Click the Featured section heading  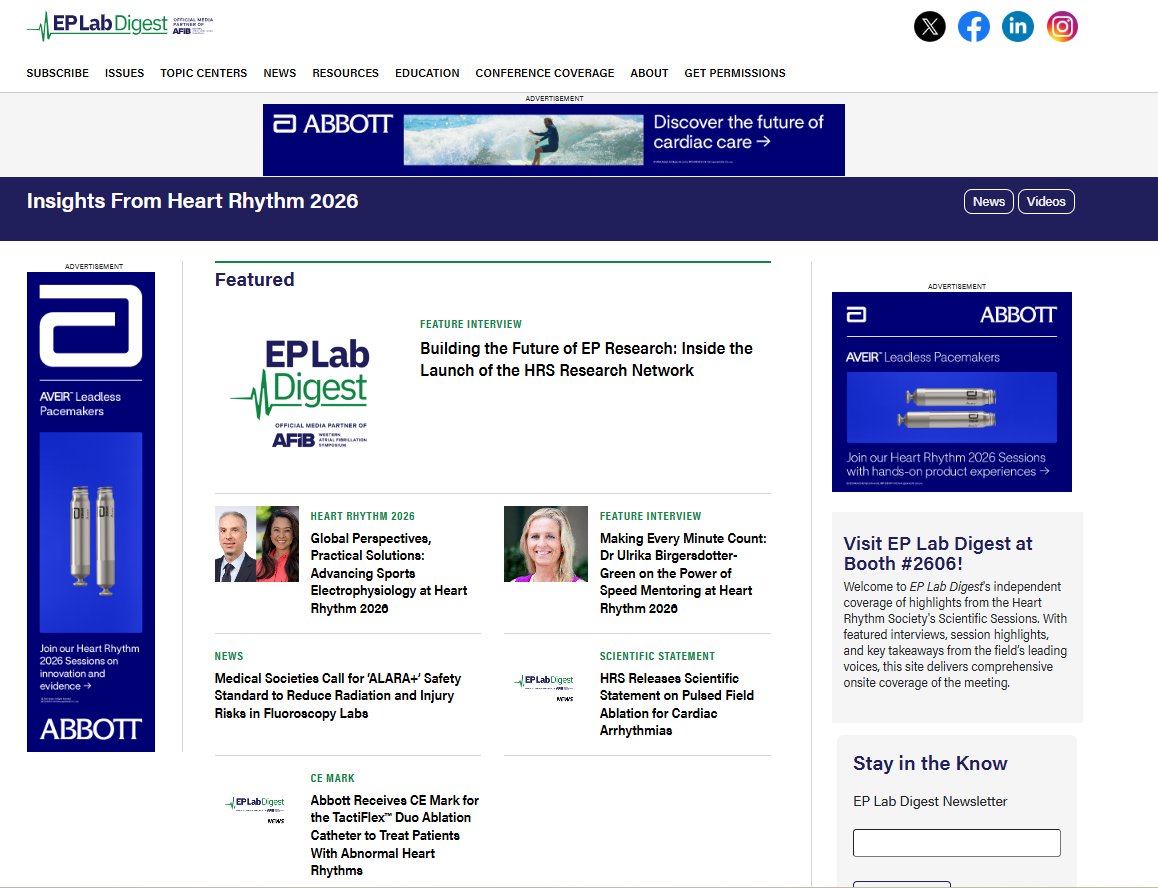(x=255, y=279)
